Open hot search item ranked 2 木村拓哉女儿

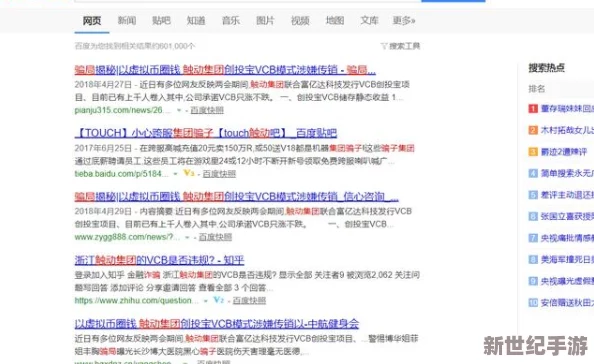click(567, 130)
